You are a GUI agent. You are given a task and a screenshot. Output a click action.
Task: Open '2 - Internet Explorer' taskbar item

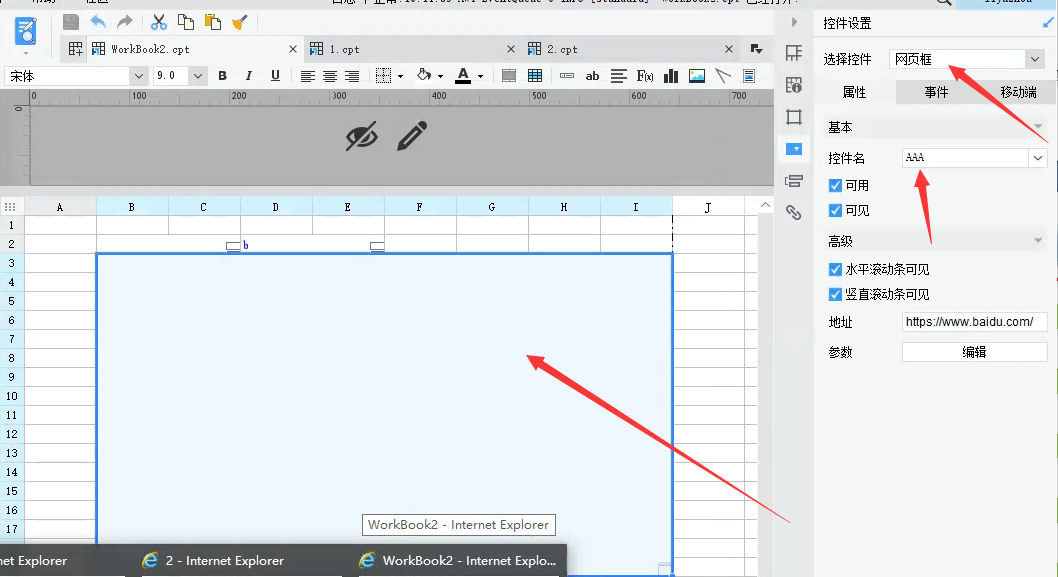(225, 561)
